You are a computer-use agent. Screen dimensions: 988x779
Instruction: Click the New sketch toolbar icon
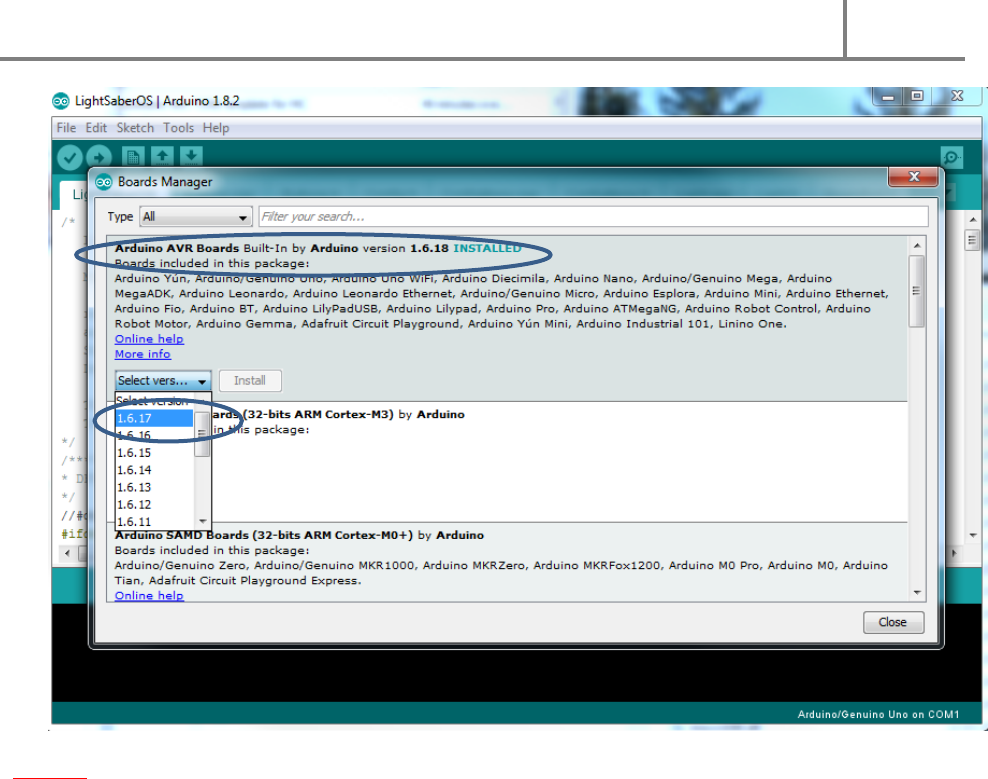pyautogui.click(x=133, y=157)
